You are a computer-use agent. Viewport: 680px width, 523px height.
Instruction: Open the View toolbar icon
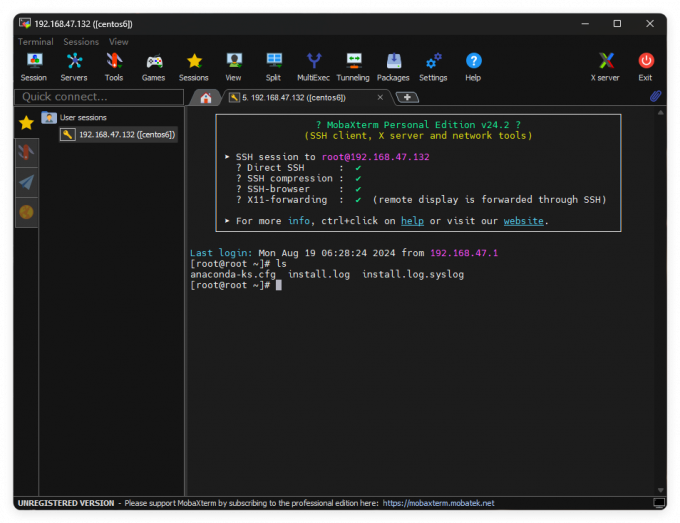click(234, 67)
